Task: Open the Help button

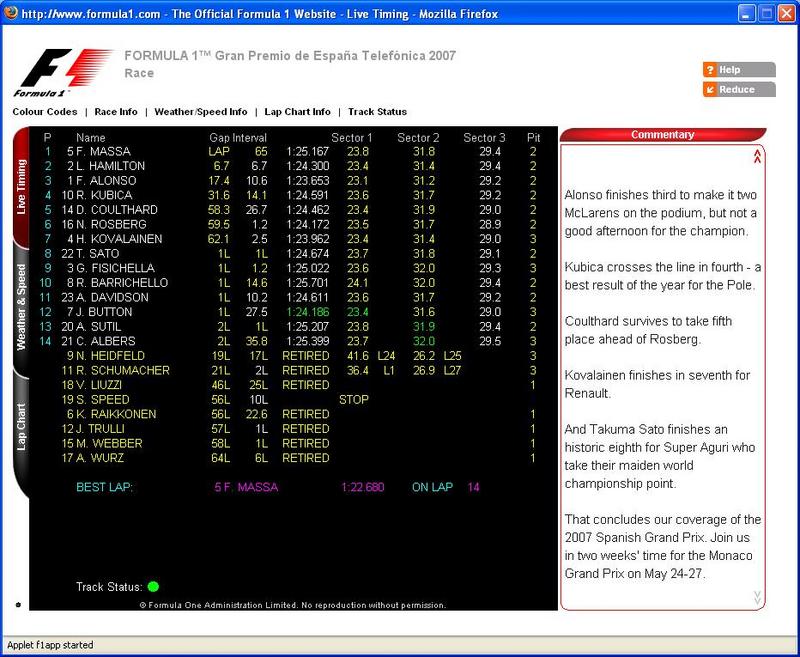Action: 739,70
